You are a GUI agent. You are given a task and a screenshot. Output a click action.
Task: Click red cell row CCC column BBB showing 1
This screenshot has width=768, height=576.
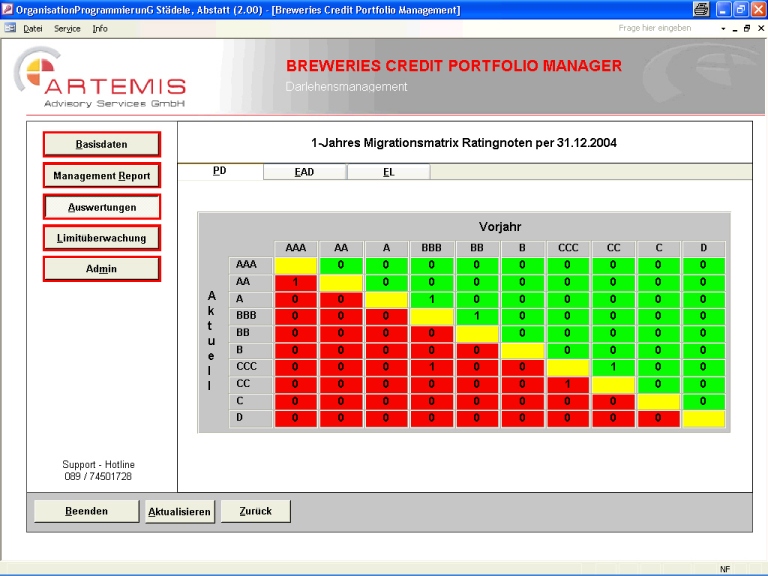pyautogui.click(x=432, y=367)
